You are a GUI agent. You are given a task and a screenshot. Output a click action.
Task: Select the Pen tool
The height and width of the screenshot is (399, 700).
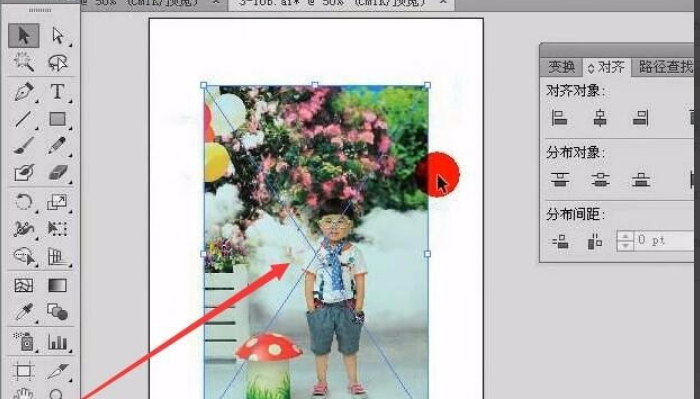click(x=24, y=91)
